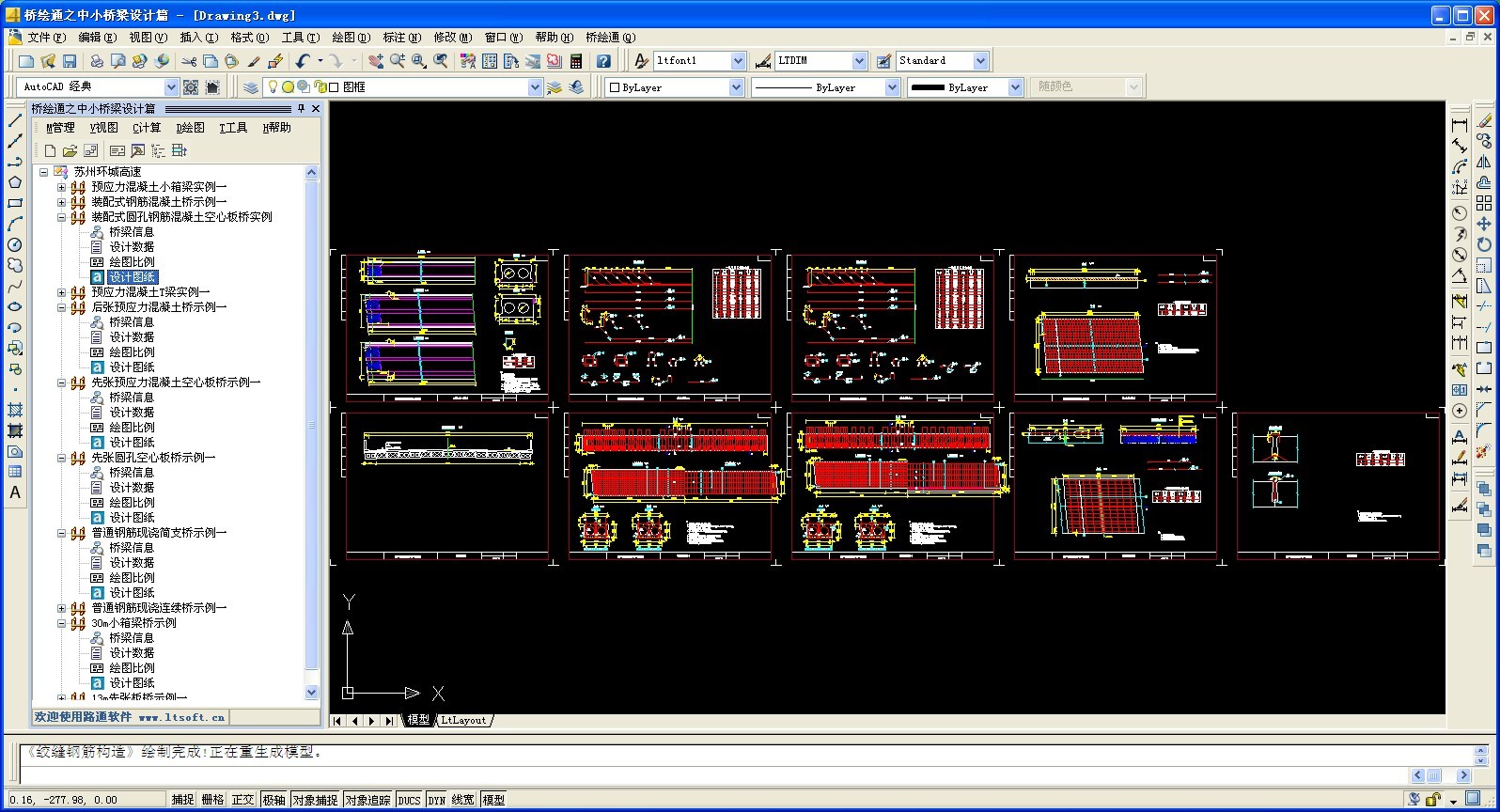The height and width of the screenshot is (812, 1500).
Task: Click the first-layout navigation arrow button
Action: (x=337, y=721)
